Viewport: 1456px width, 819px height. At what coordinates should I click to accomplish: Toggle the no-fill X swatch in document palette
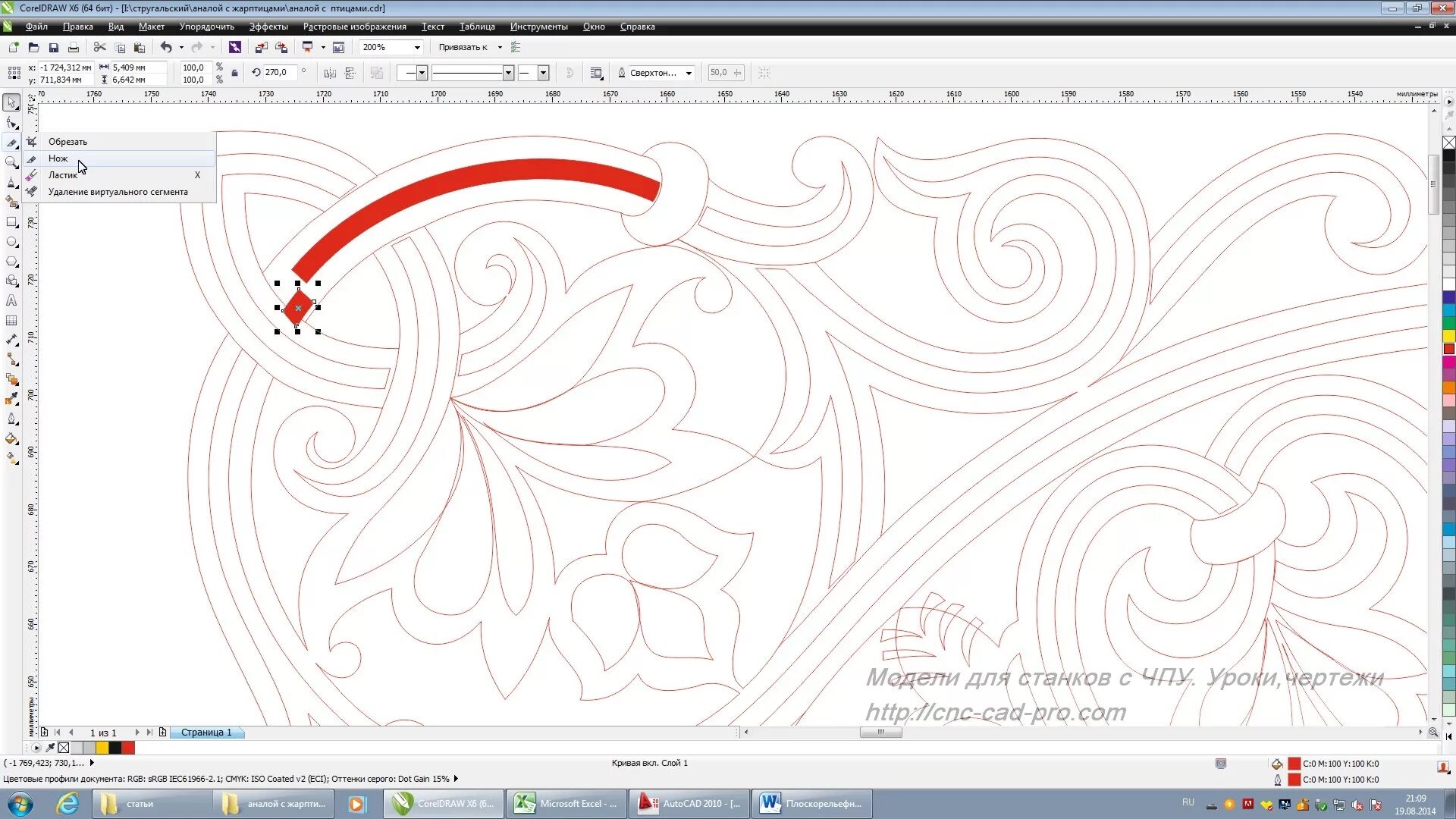[x=64, y=748]
